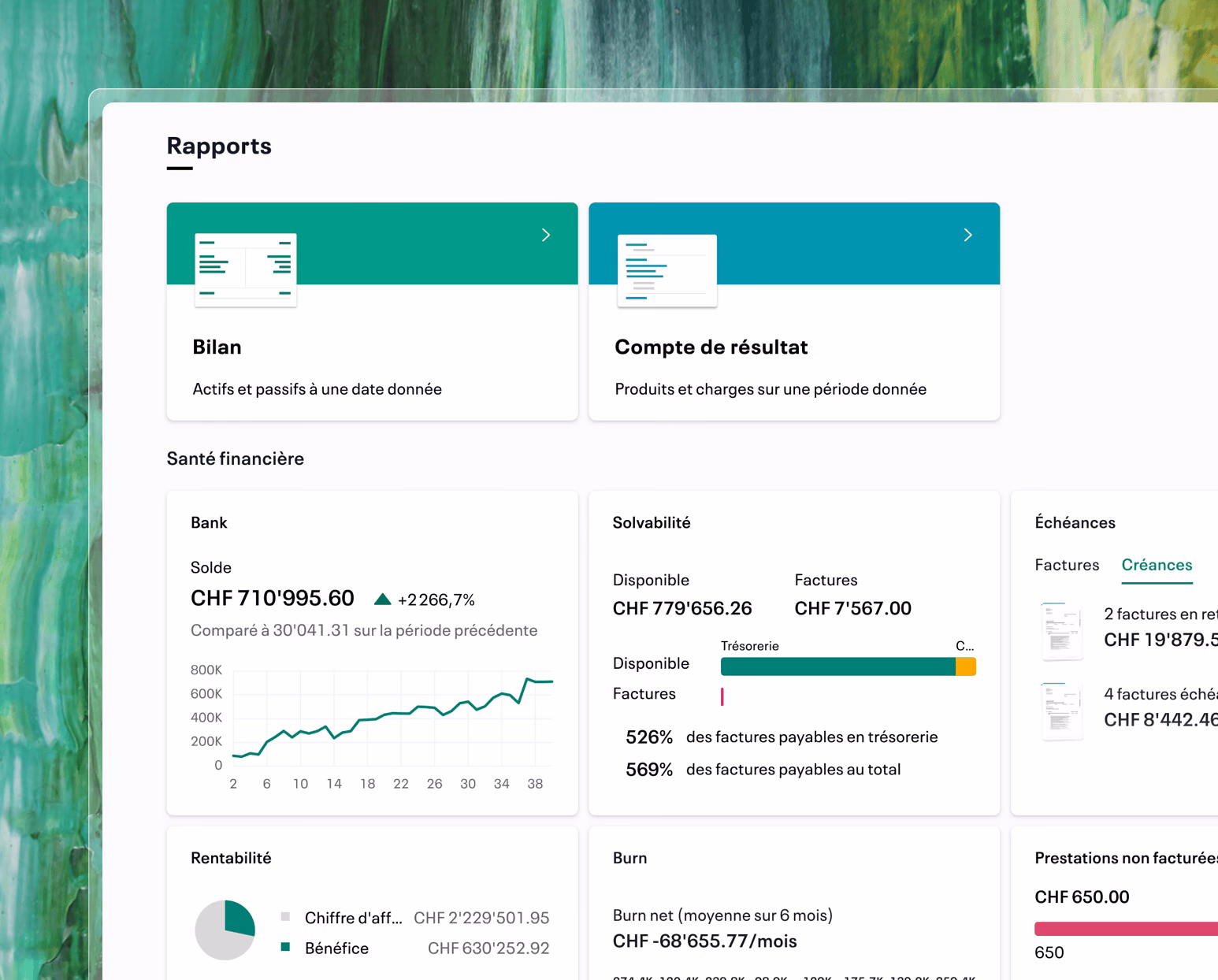Click the orange bar segment in Solvabilité
The height and width of the screenshot is (980, 1218).
[966, 666]
